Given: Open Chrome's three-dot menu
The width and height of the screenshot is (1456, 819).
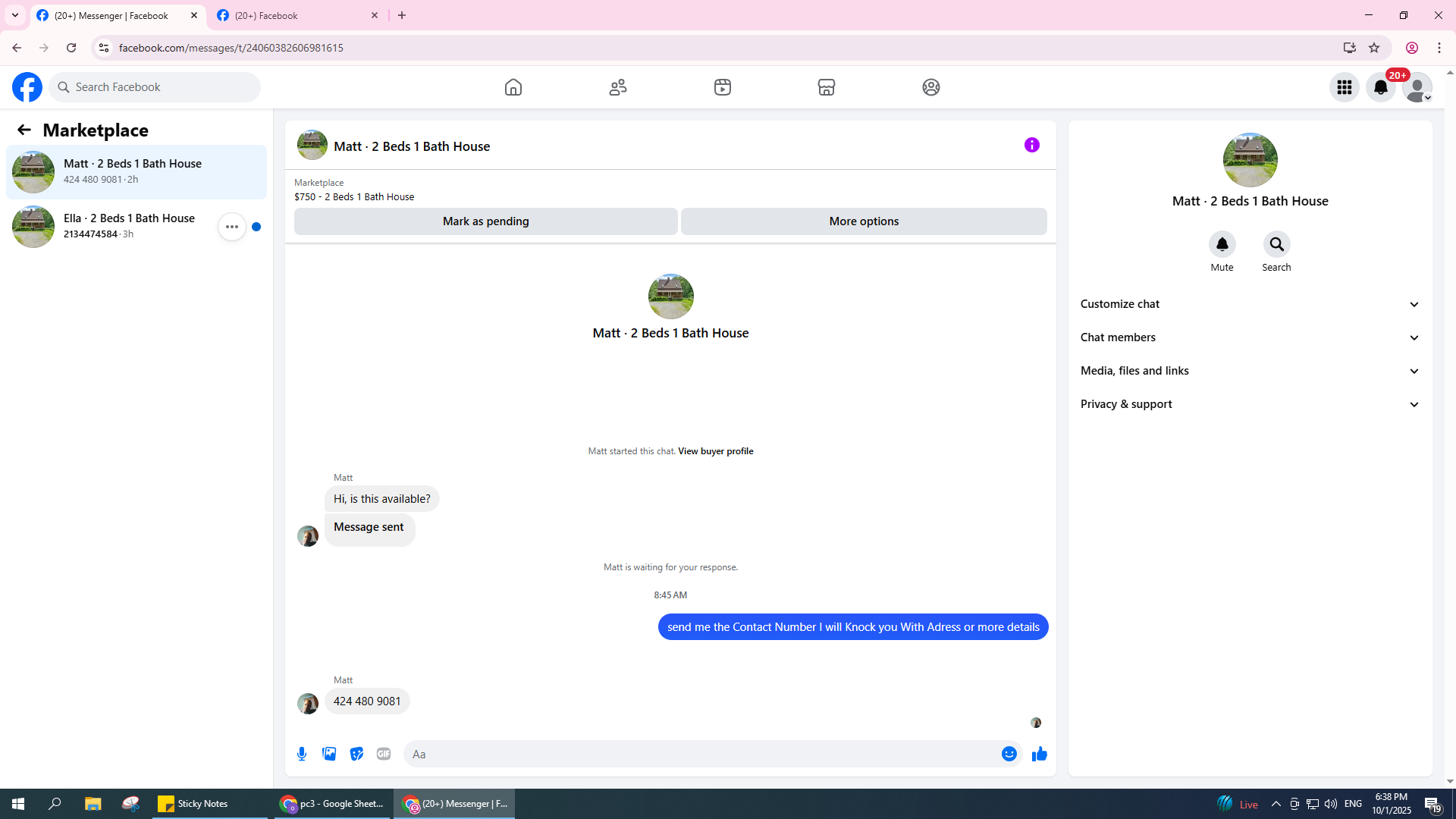Looking at the screenshot, I should (1439, 48).
